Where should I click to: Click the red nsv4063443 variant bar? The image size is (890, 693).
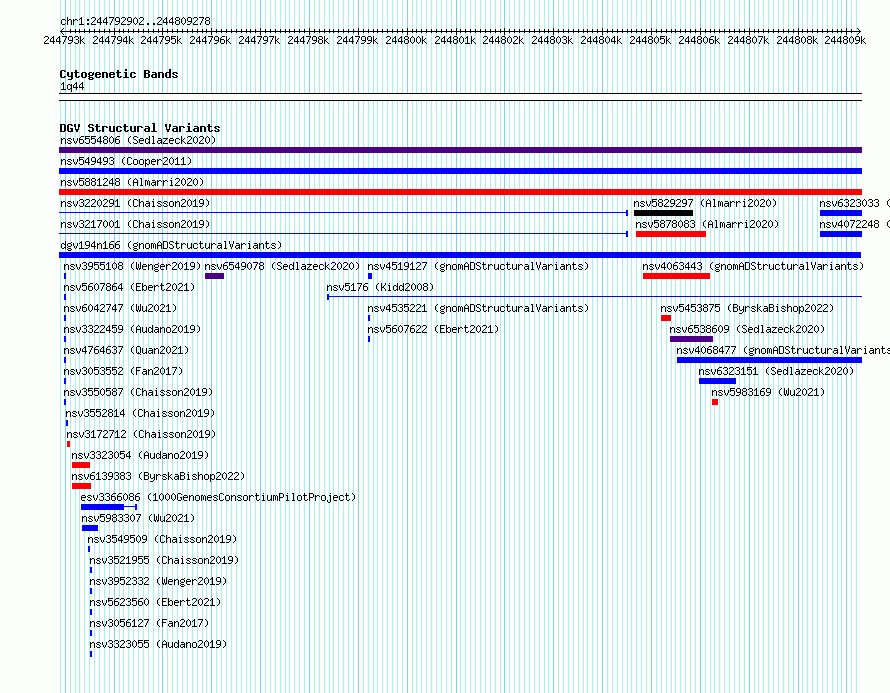click(x=676, y=276)
